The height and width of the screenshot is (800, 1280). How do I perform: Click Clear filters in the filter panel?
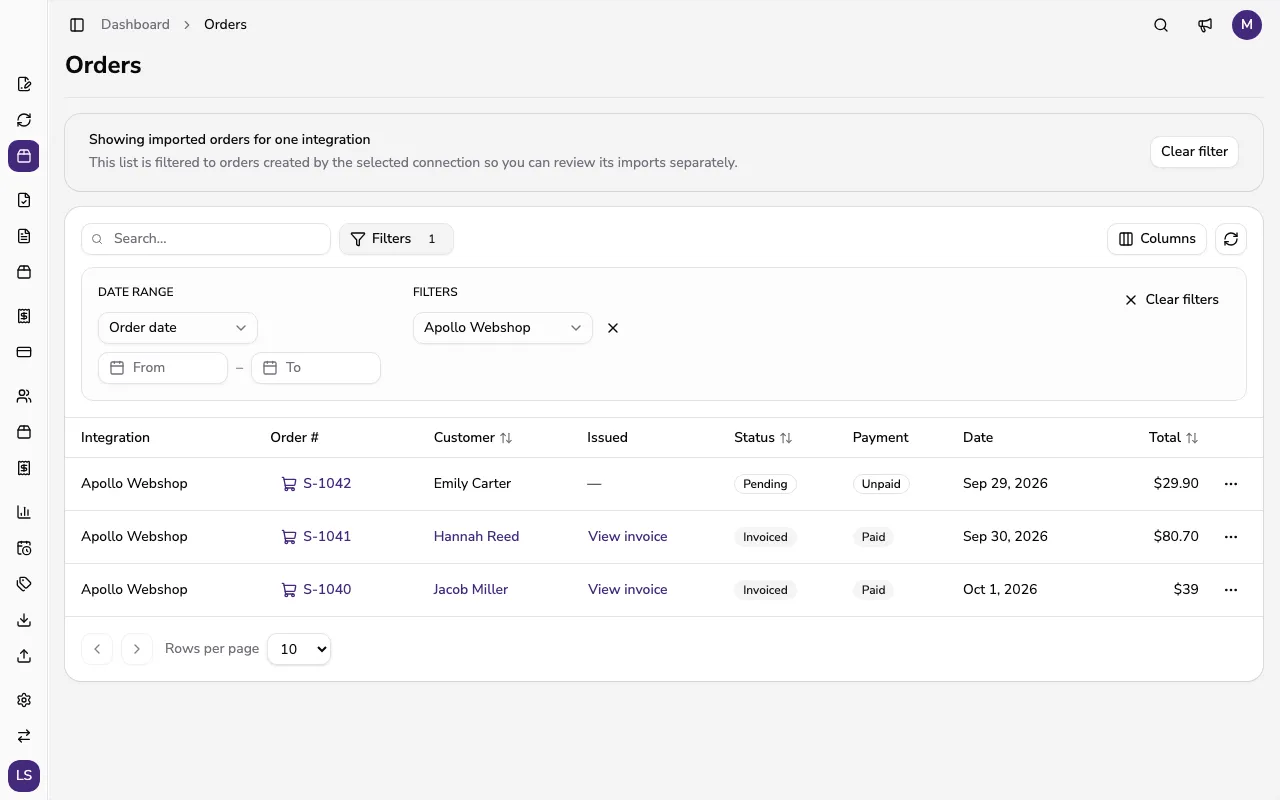[1172, 300]
